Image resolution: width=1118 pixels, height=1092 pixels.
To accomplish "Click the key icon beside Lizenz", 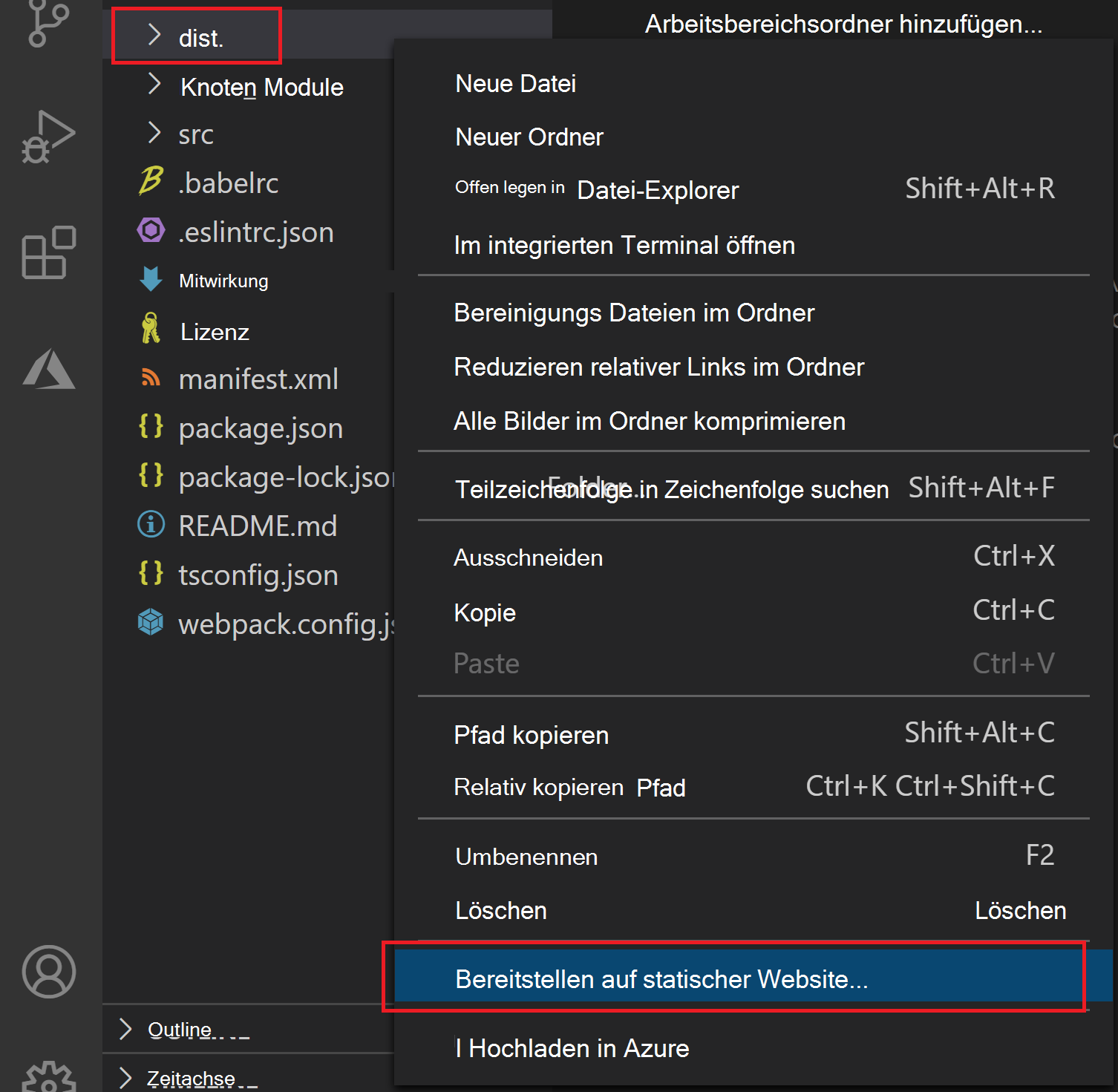I will coord(151,328).
